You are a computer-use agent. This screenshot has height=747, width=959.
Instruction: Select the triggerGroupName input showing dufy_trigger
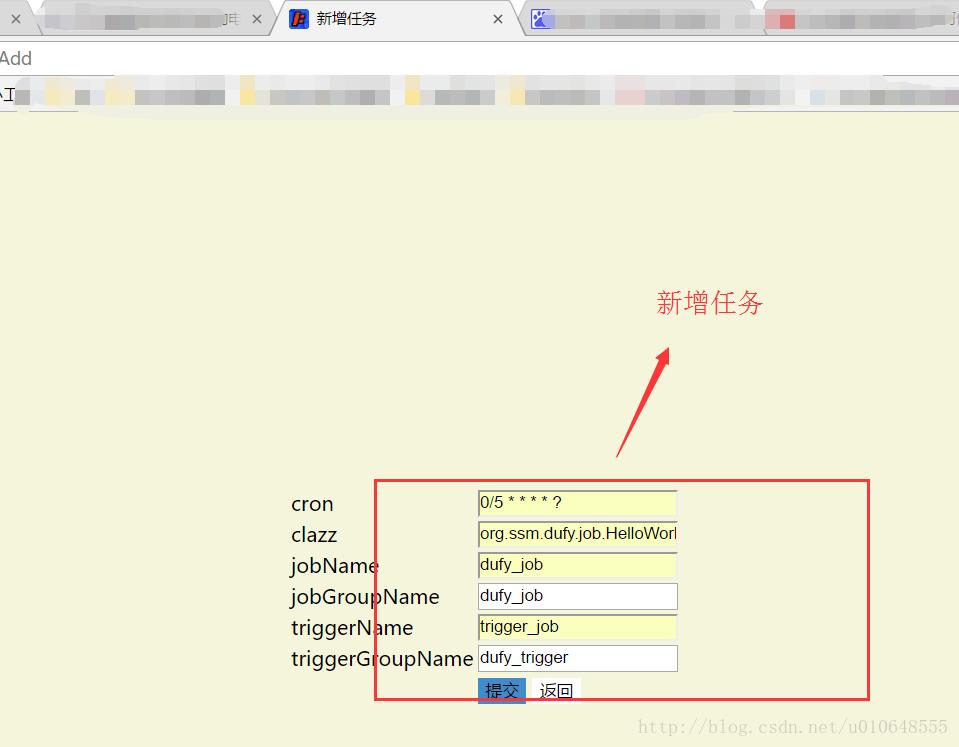coord(577,658)
